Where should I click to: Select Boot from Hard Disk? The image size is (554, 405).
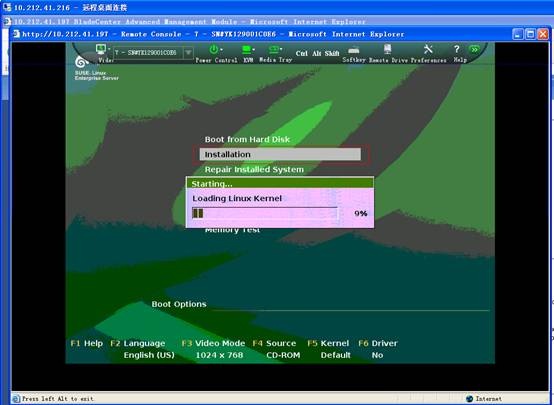tap(247, 139)
